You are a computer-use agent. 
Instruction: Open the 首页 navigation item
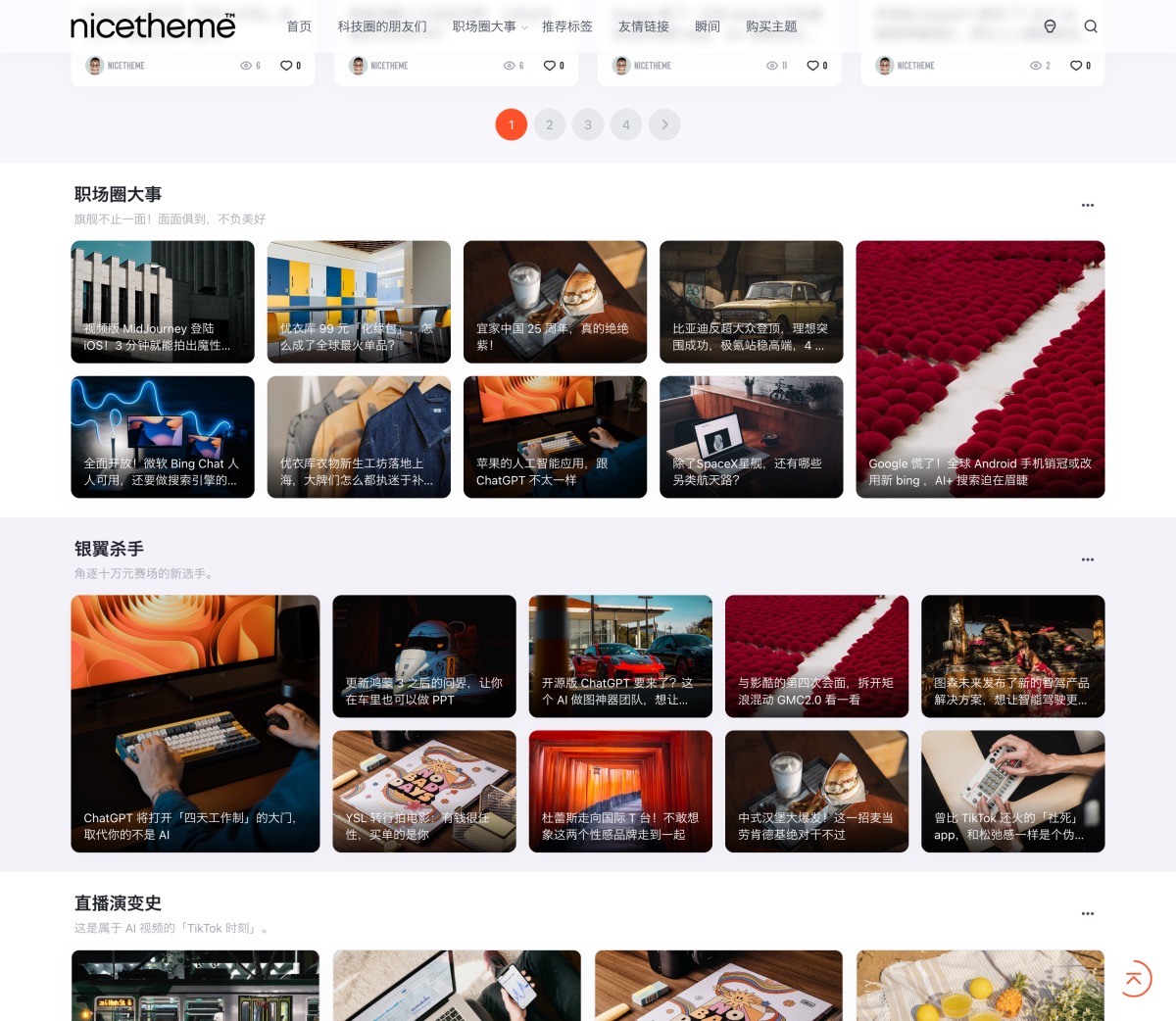(299, 26)
